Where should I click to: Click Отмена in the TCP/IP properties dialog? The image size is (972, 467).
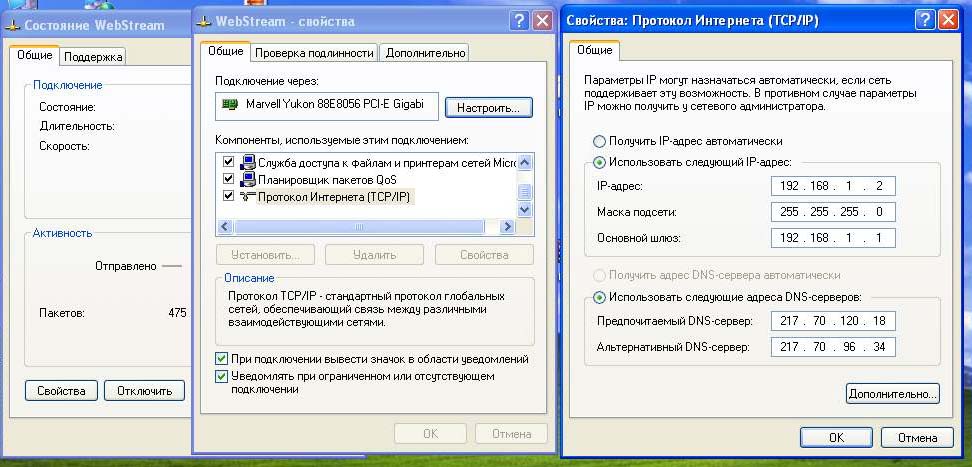917,438
